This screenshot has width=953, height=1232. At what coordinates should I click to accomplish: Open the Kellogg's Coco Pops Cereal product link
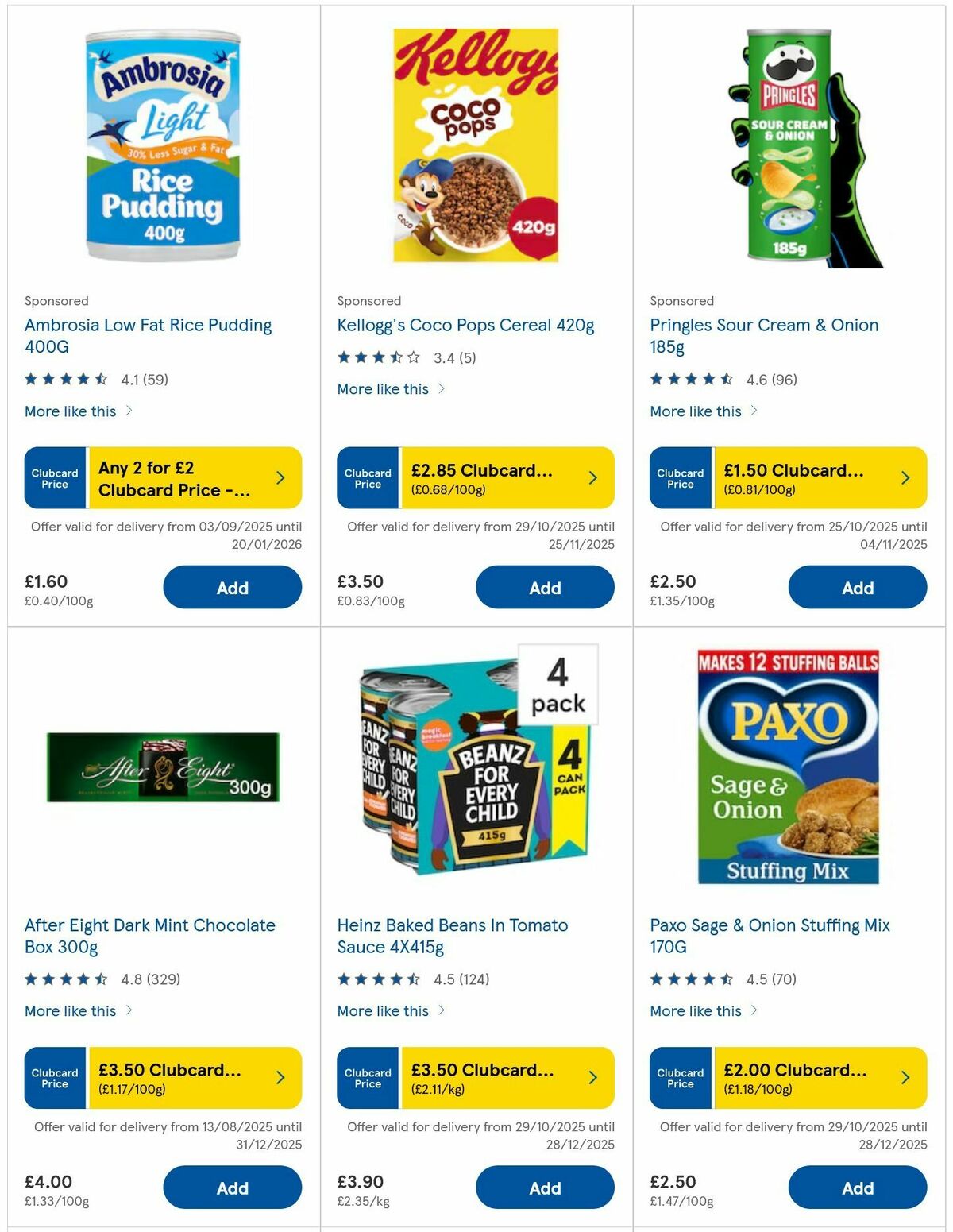tap(463, 325)
